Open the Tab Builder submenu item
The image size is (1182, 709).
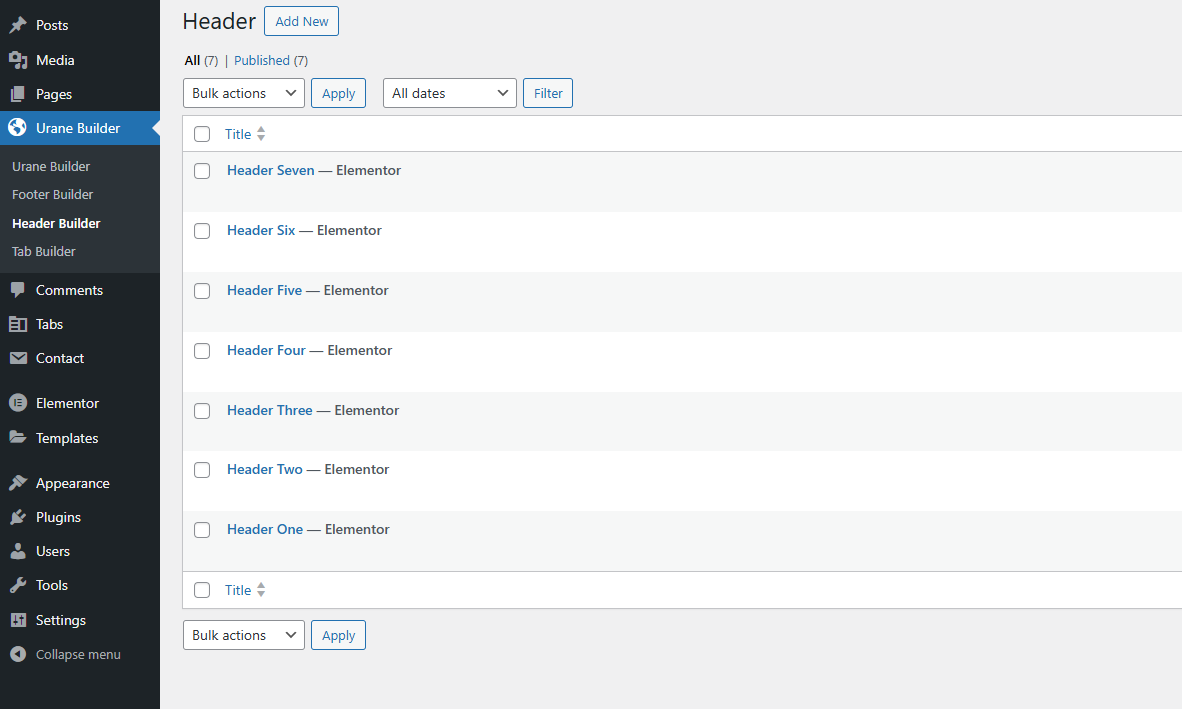[x=44, y=252]
